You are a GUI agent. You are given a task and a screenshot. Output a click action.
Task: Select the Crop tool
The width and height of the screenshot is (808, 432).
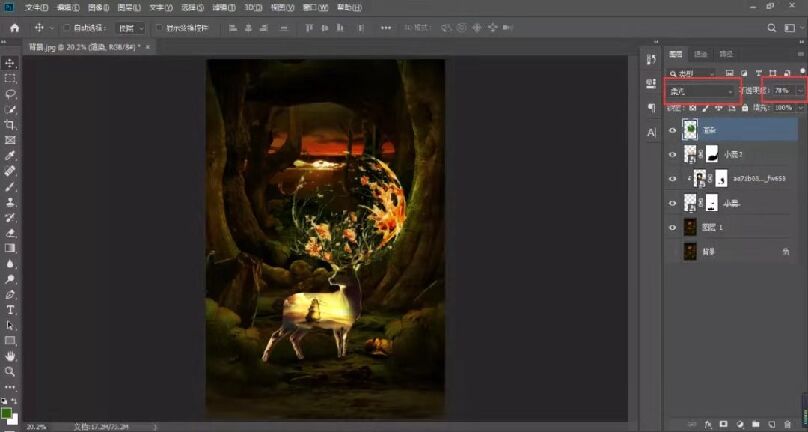pos(10,125)
